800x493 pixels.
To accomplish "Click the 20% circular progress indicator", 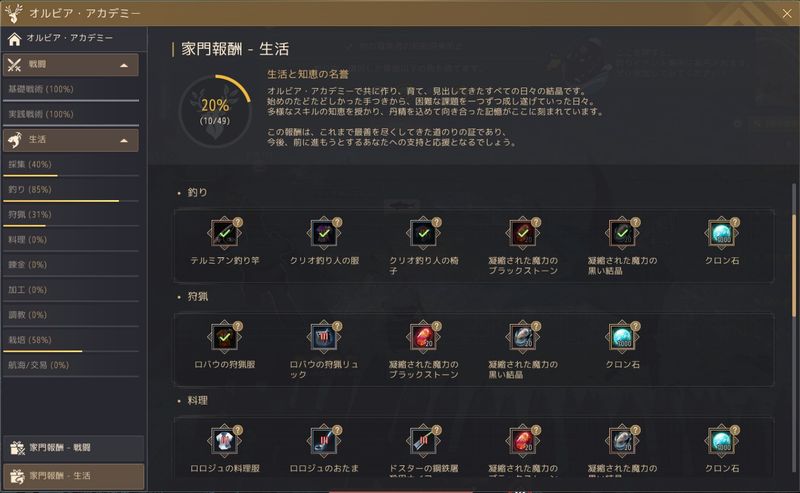I will [215, 111].
